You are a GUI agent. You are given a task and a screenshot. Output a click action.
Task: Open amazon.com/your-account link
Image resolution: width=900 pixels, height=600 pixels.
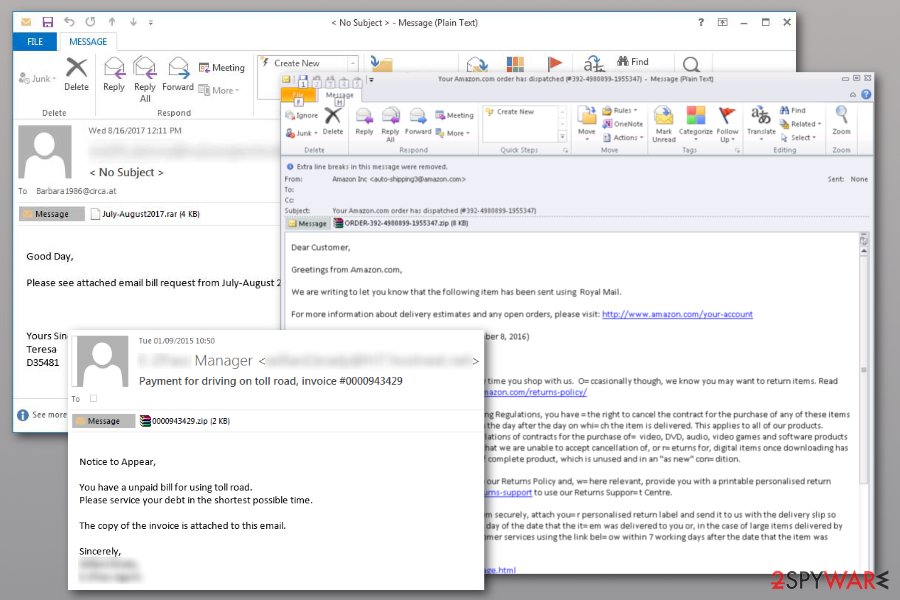[677, 314]
